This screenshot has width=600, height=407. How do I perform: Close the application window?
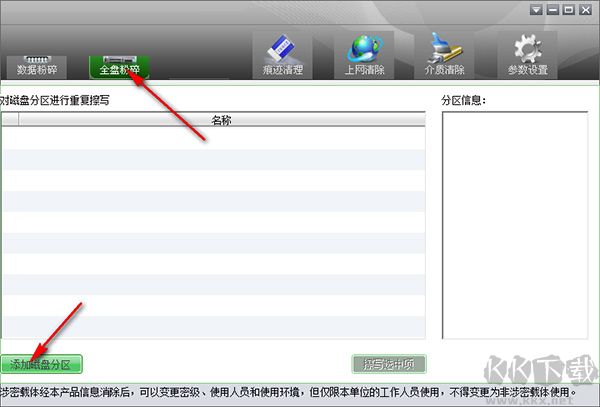tap(585, 10)
